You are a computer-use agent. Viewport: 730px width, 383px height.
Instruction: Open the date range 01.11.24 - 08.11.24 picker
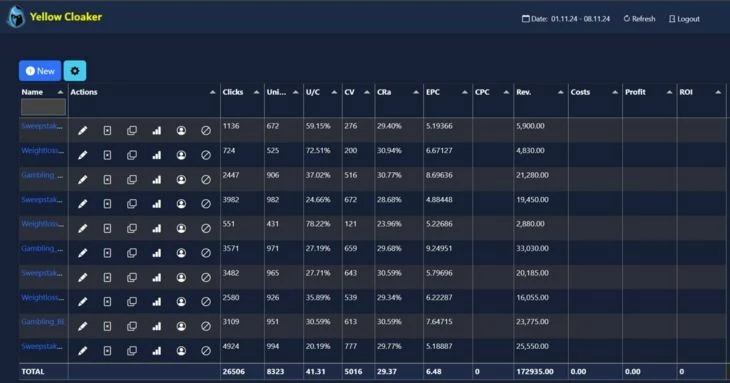coord(566,19)
